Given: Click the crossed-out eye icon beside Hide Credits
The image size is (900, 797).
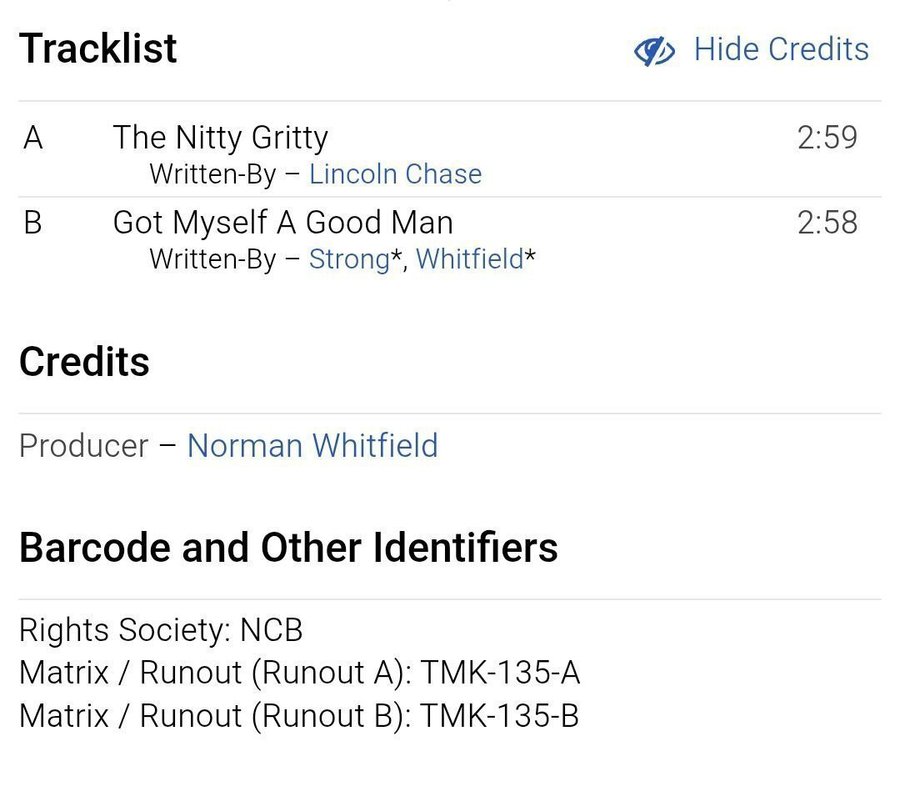Looking at the screenshot, I should coord(655,50).
